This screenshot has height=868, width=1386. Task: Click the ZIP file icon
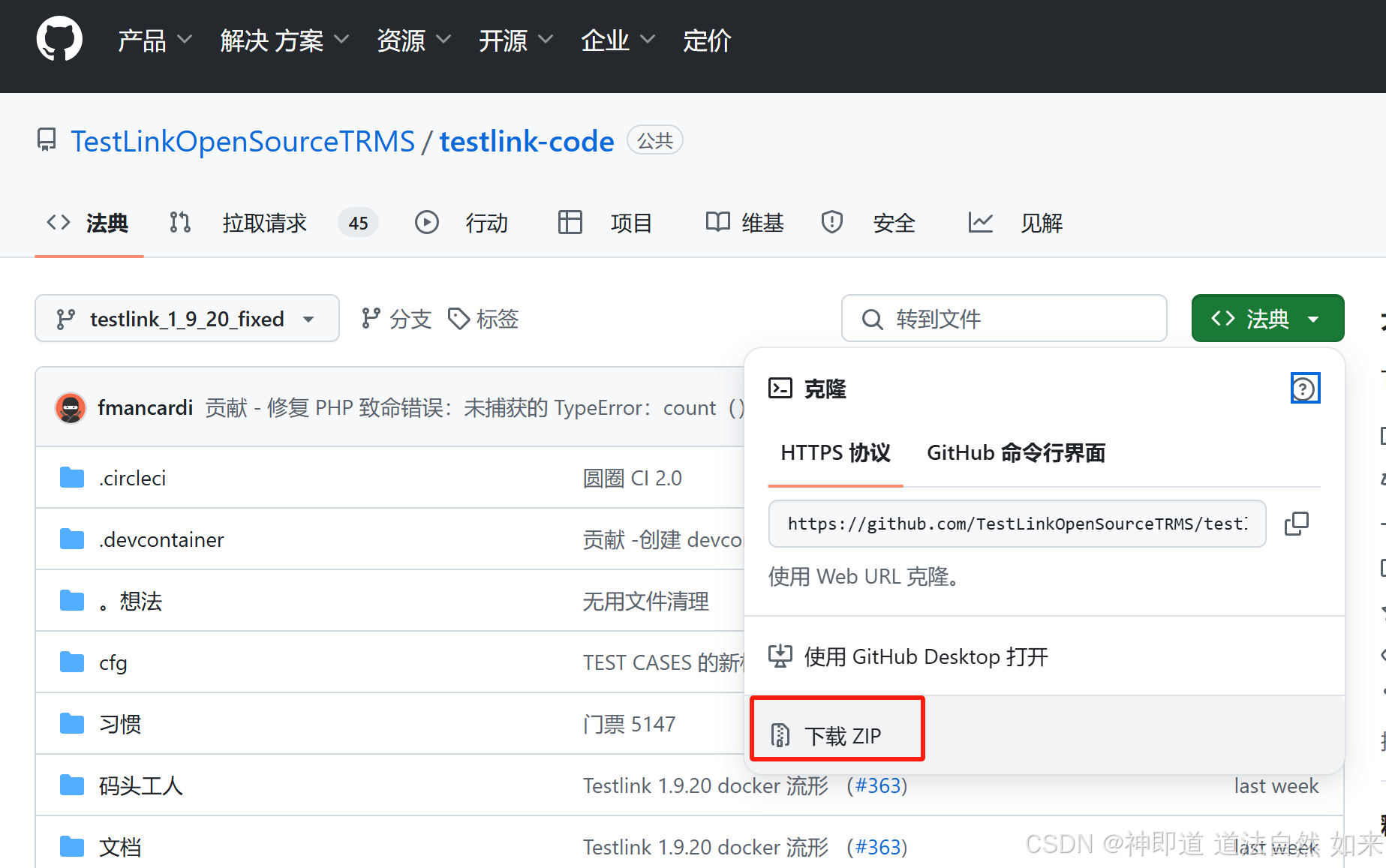pyautogui.click(x=780, y=735)
